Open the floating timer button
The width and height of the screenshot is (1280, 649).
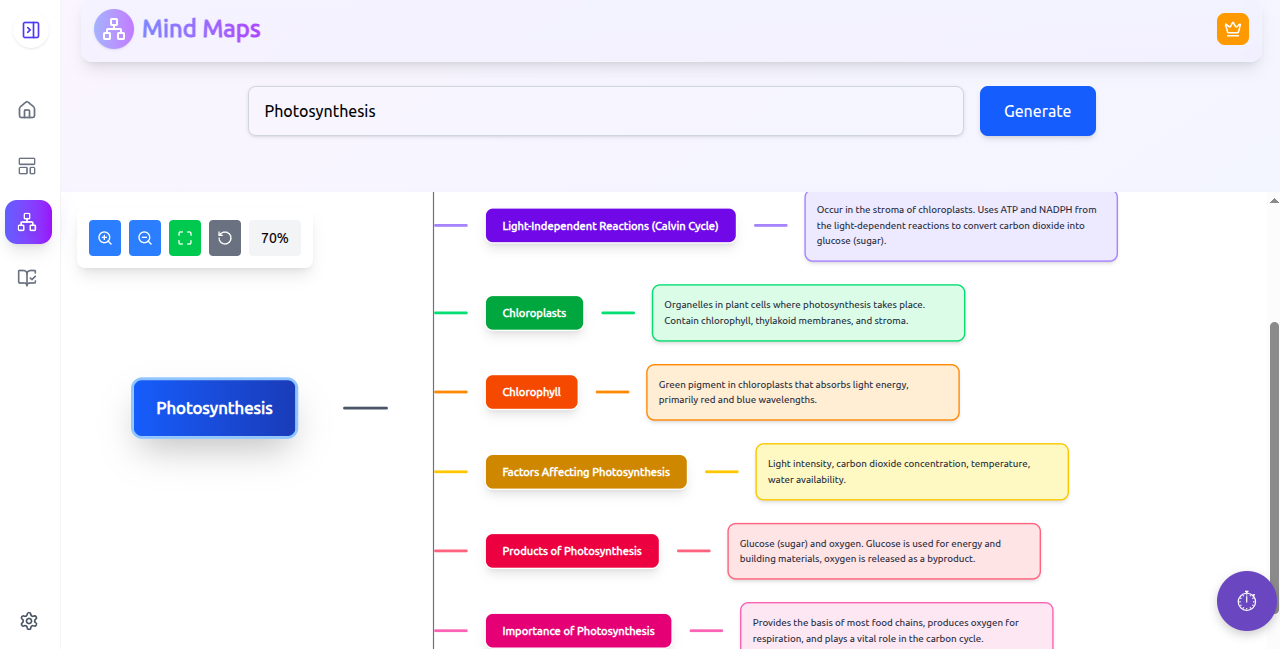point(1247,601)
